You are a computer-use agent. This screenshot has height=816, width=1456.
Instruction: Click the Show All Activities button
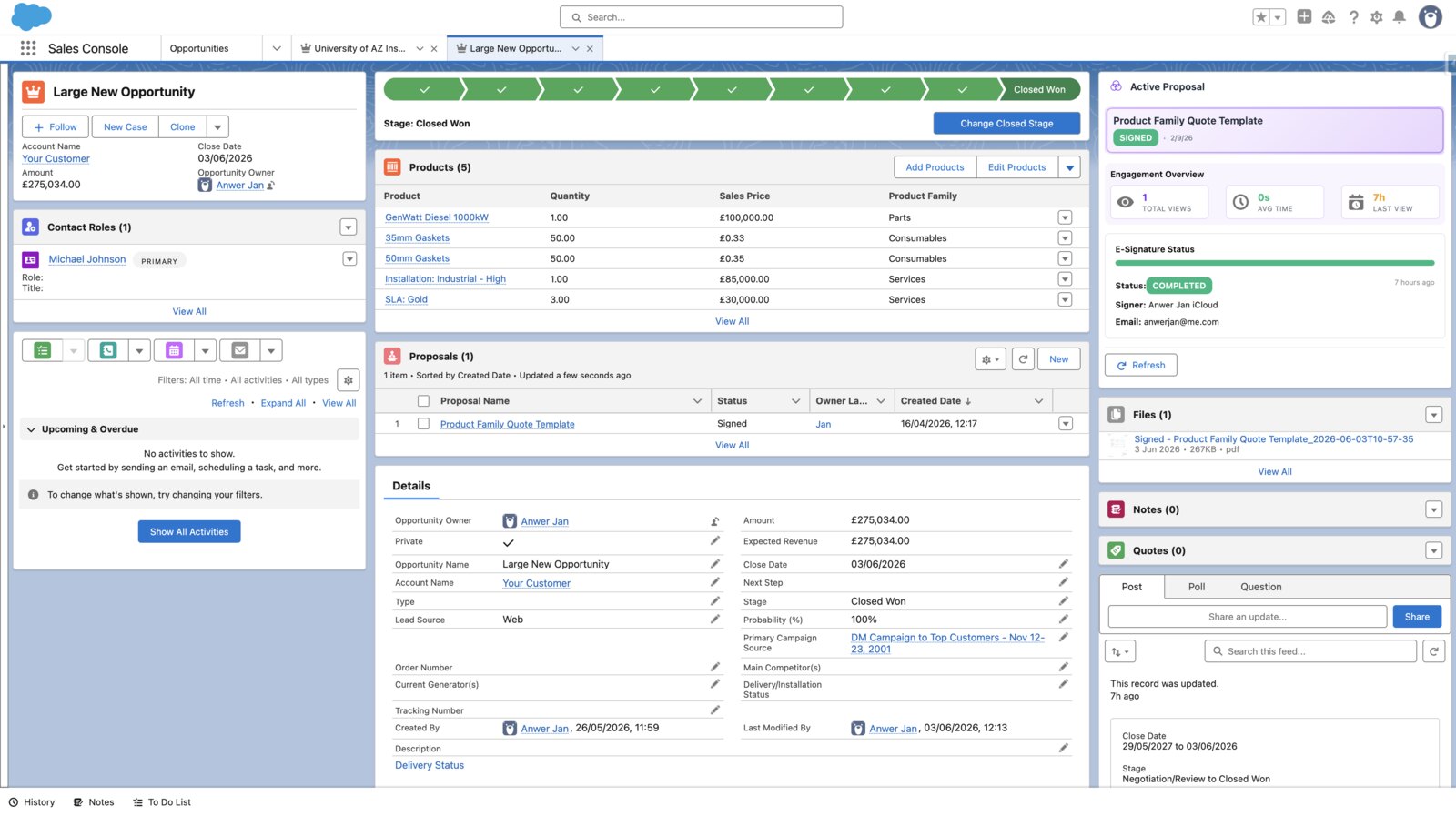189,531
